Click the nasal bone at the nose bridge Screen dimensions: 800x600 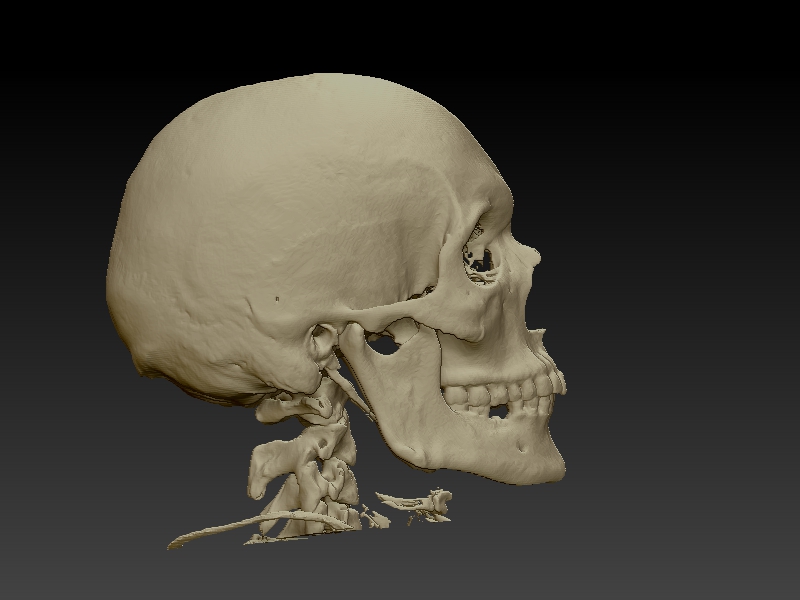pos(530,255)
